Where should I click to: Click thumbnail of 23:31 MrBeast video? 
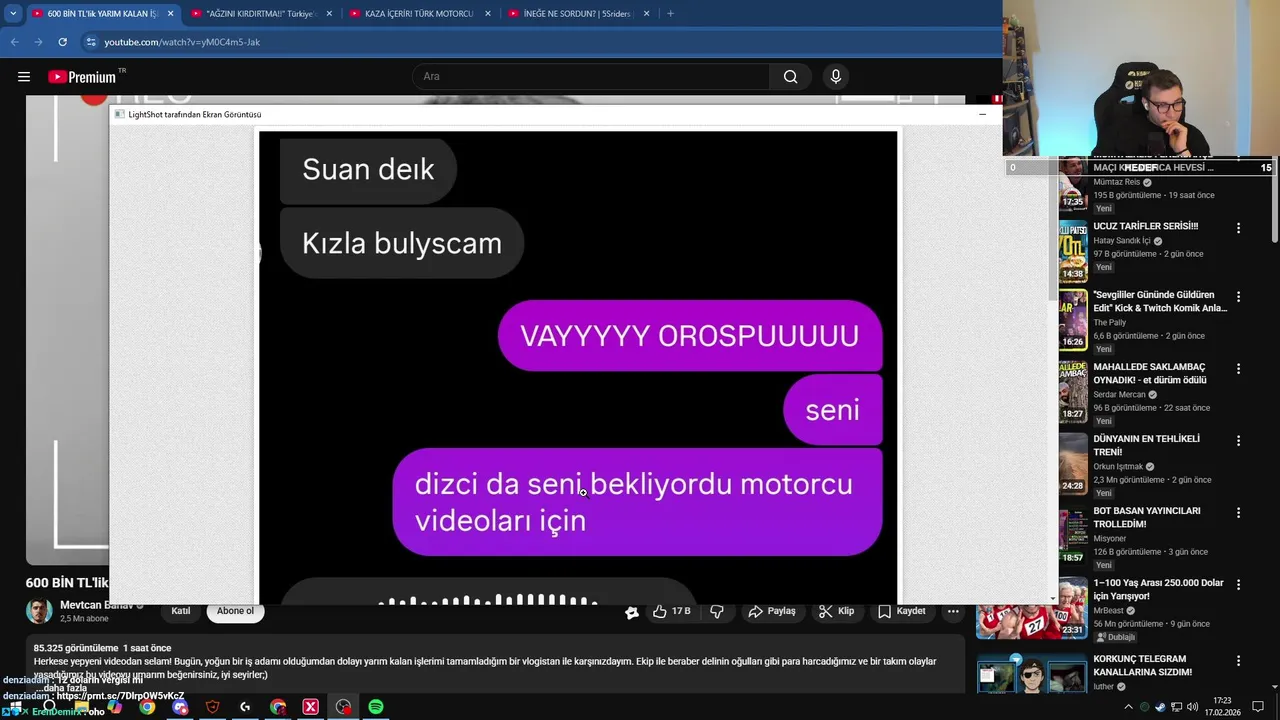[x=1032, y=608]
